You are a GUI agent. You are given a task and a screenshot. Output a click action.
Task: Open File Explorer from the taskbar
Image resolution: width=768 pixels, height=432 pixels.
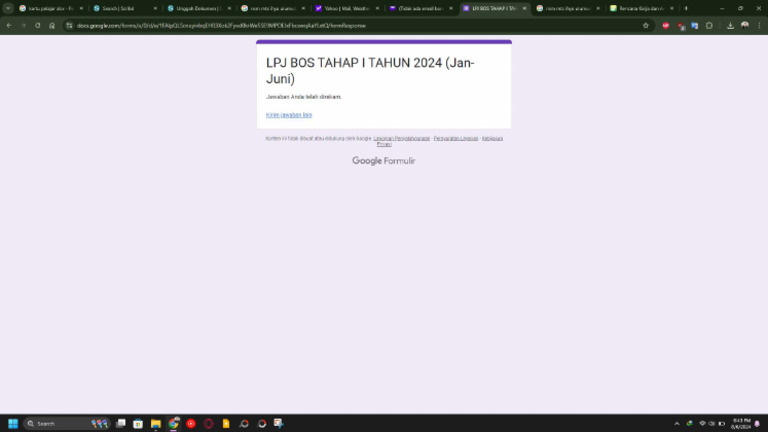coord(156,423)
